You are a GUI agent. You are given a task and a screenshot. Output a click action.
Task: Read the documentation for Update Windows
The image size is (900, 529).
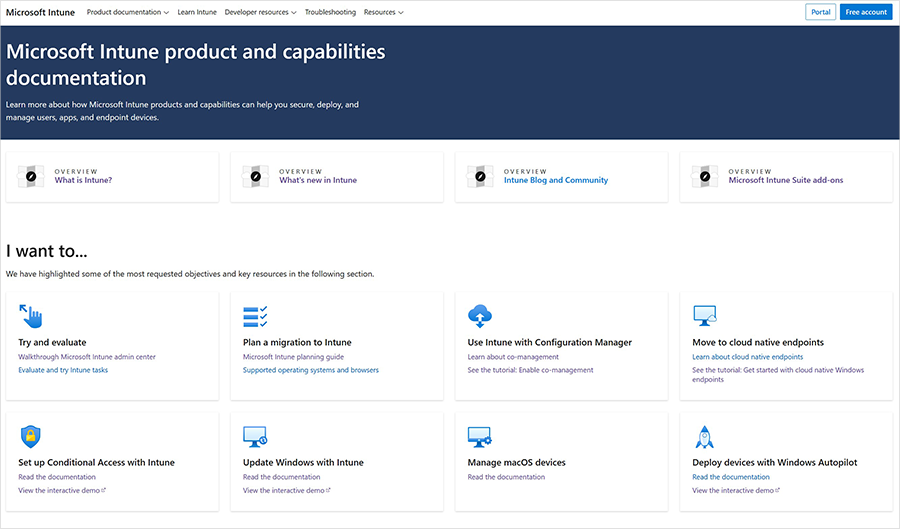(x=281, y=477)
